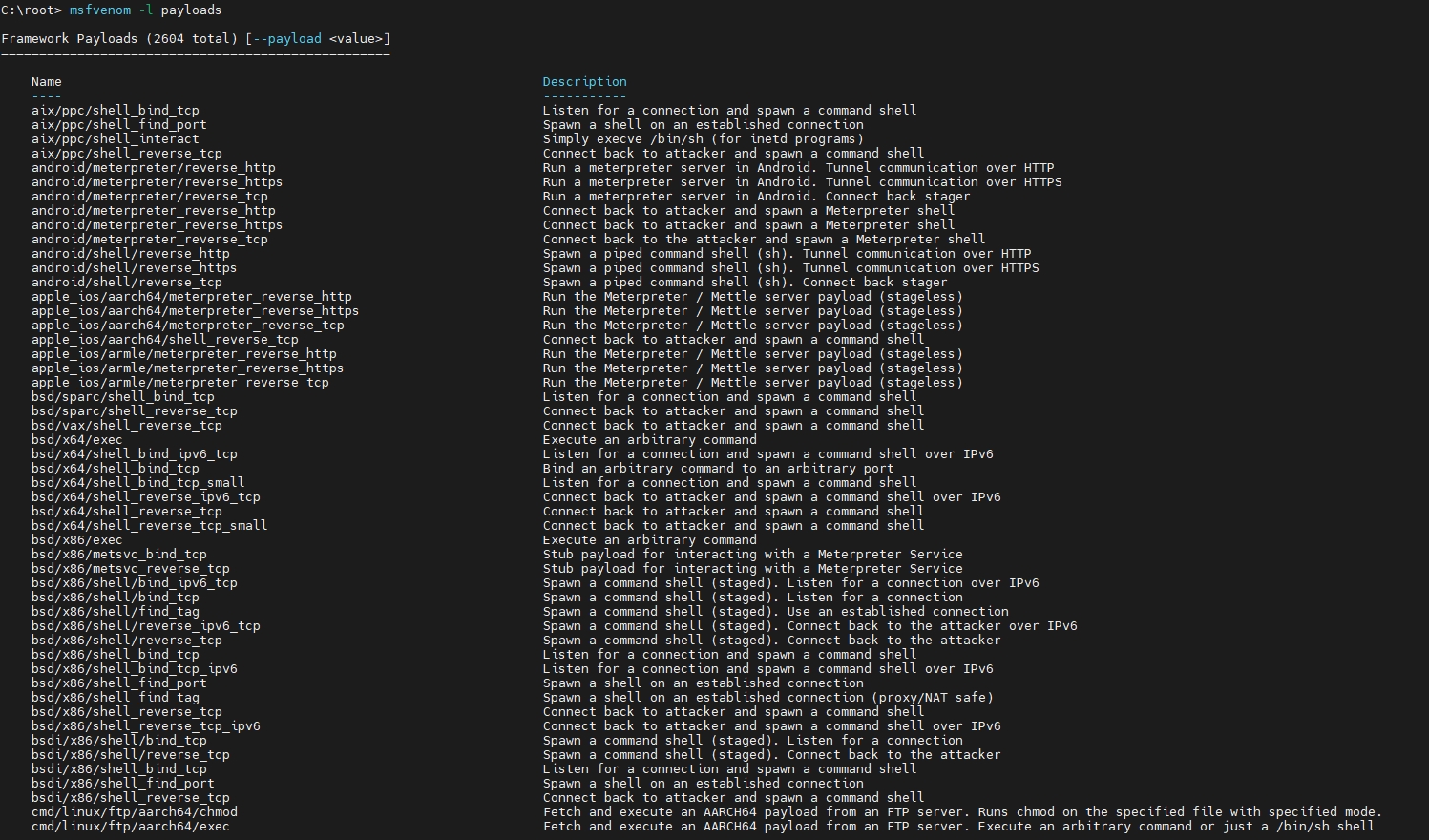Select bsd/x86/shell_find_tag payload
1429x840 pixels.
tap(116, 698)
